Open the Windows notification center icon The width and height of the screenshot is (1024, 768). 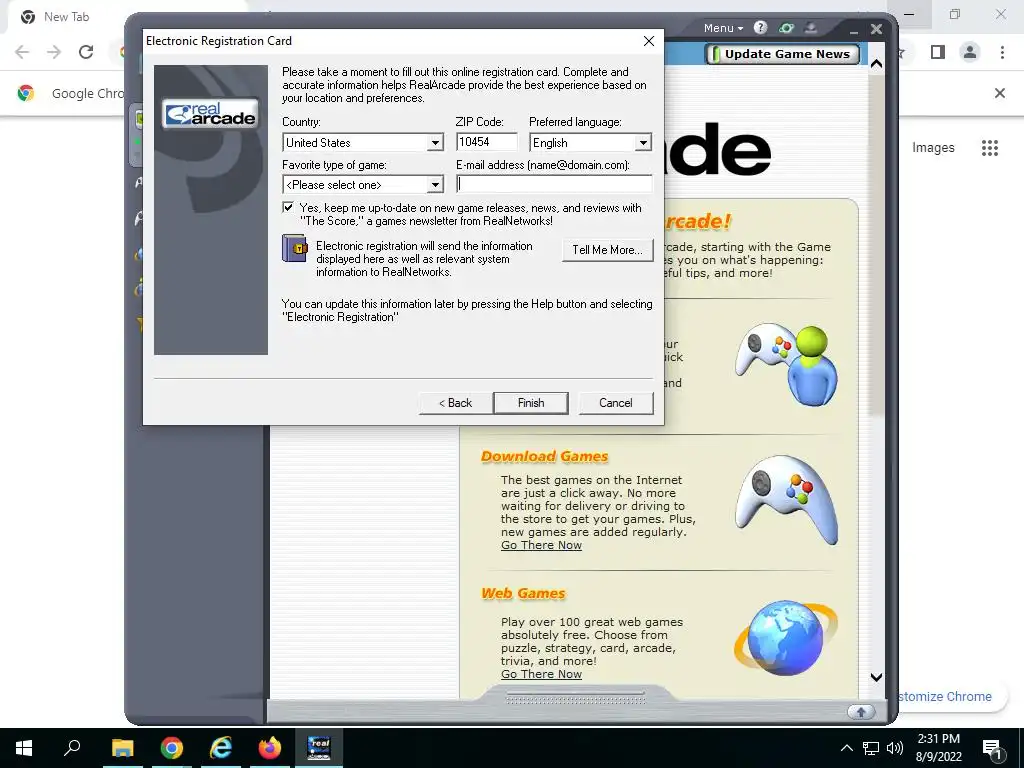pos(993,748)
